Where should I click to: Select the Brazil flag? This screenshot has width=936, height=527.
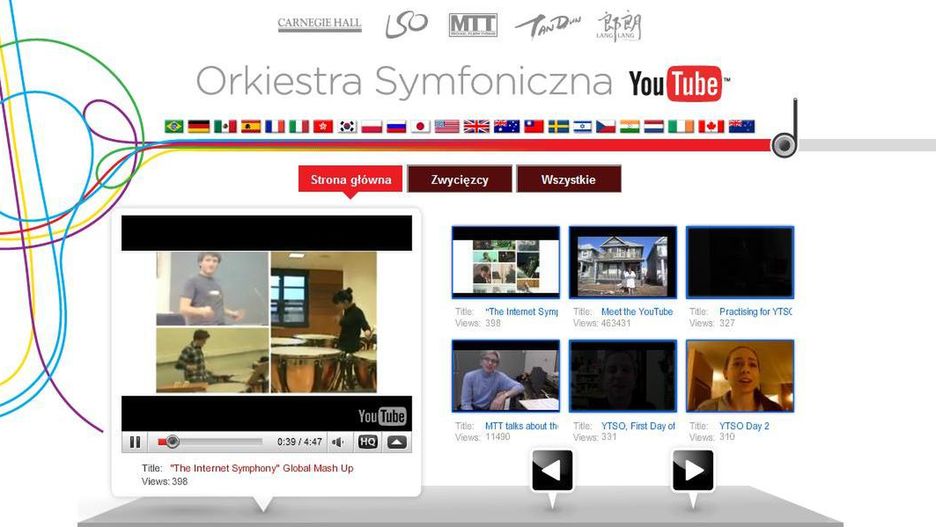174,126
